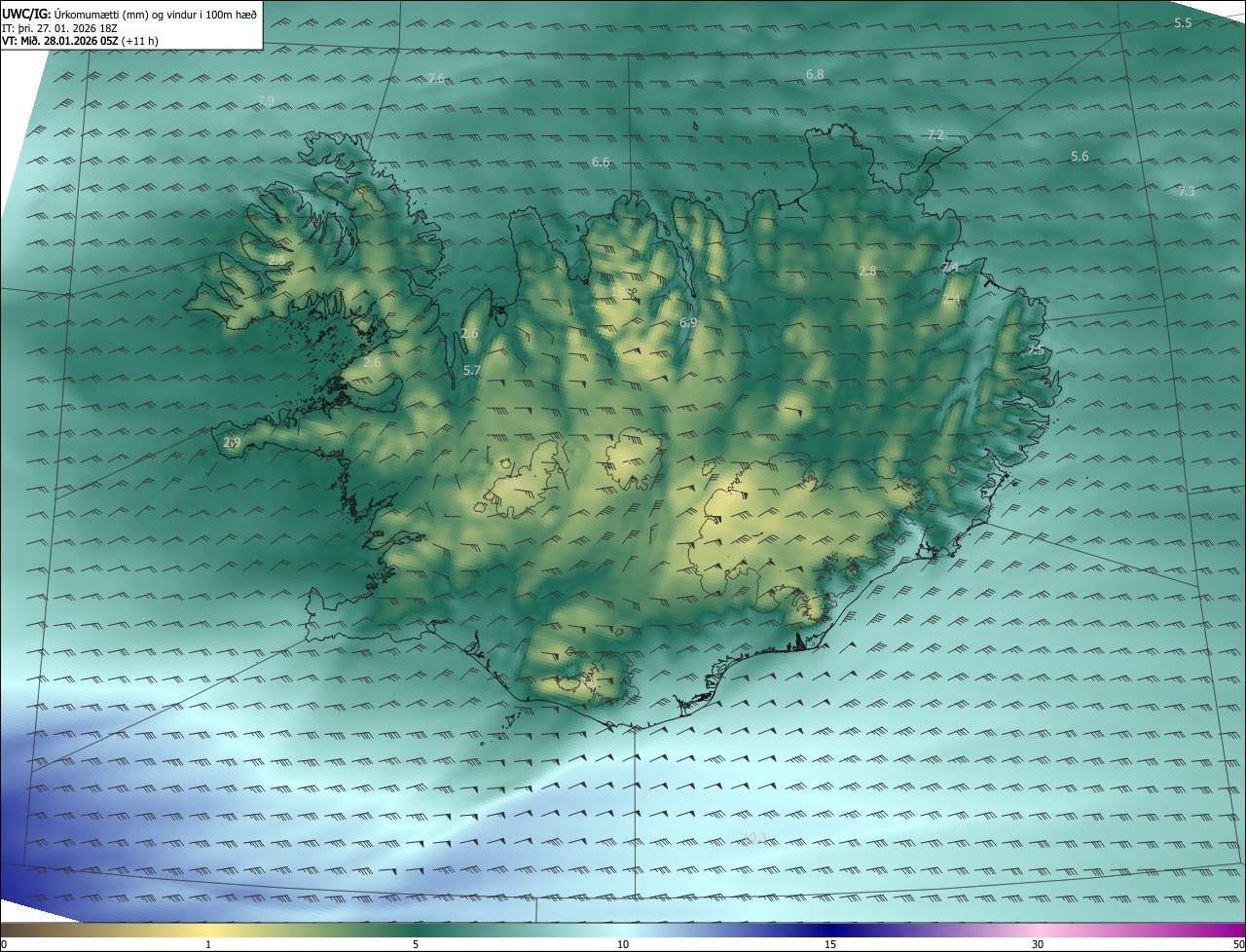The width and height of the screenshot is (1246, 952).
Task: Click the '6.6' value label
Action: [601, 162]
